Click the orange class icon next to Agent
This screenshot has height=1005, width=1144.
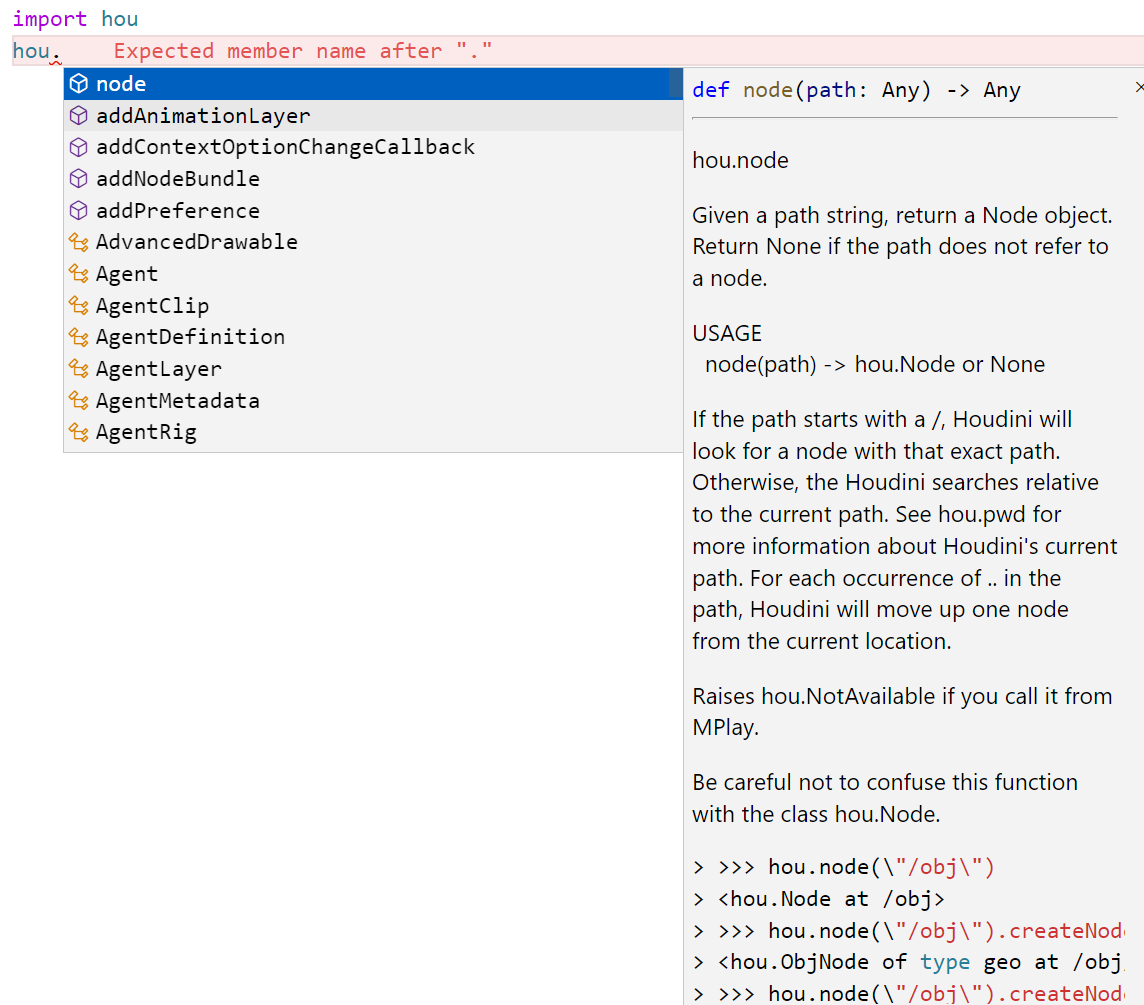click(78, 273)
